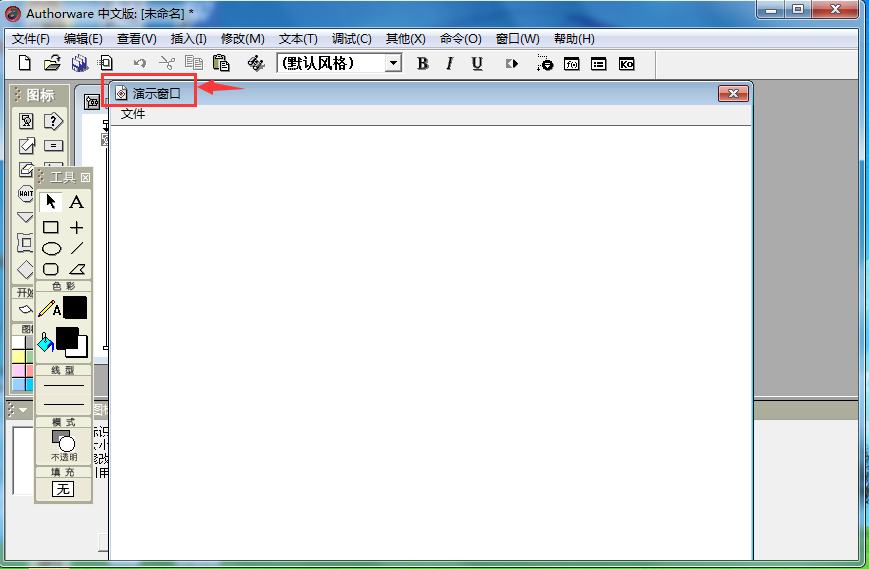Click 文件 menu in presentation window

pos(132,114)
